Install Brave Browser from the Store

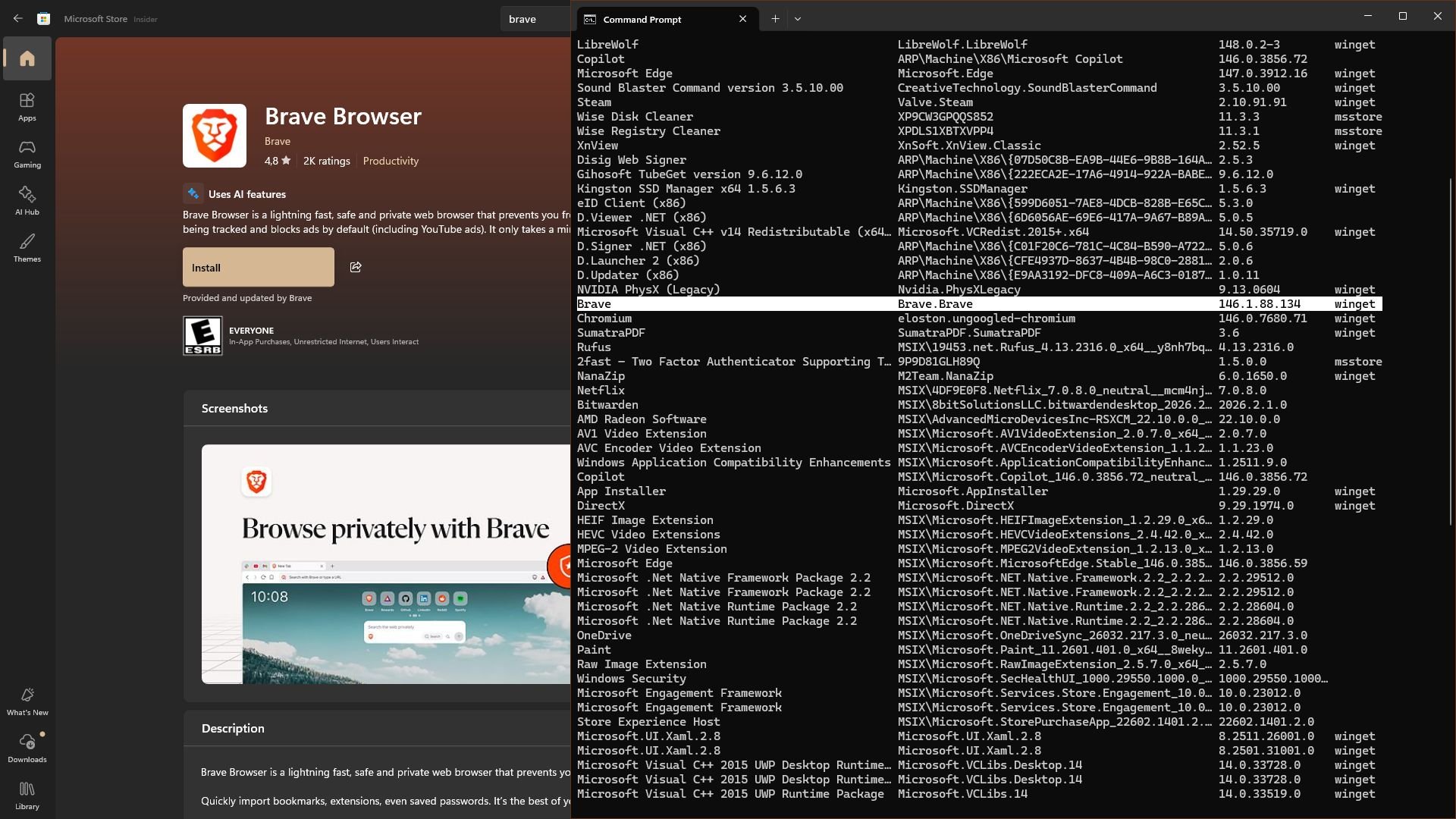click(x=259, y=267)
